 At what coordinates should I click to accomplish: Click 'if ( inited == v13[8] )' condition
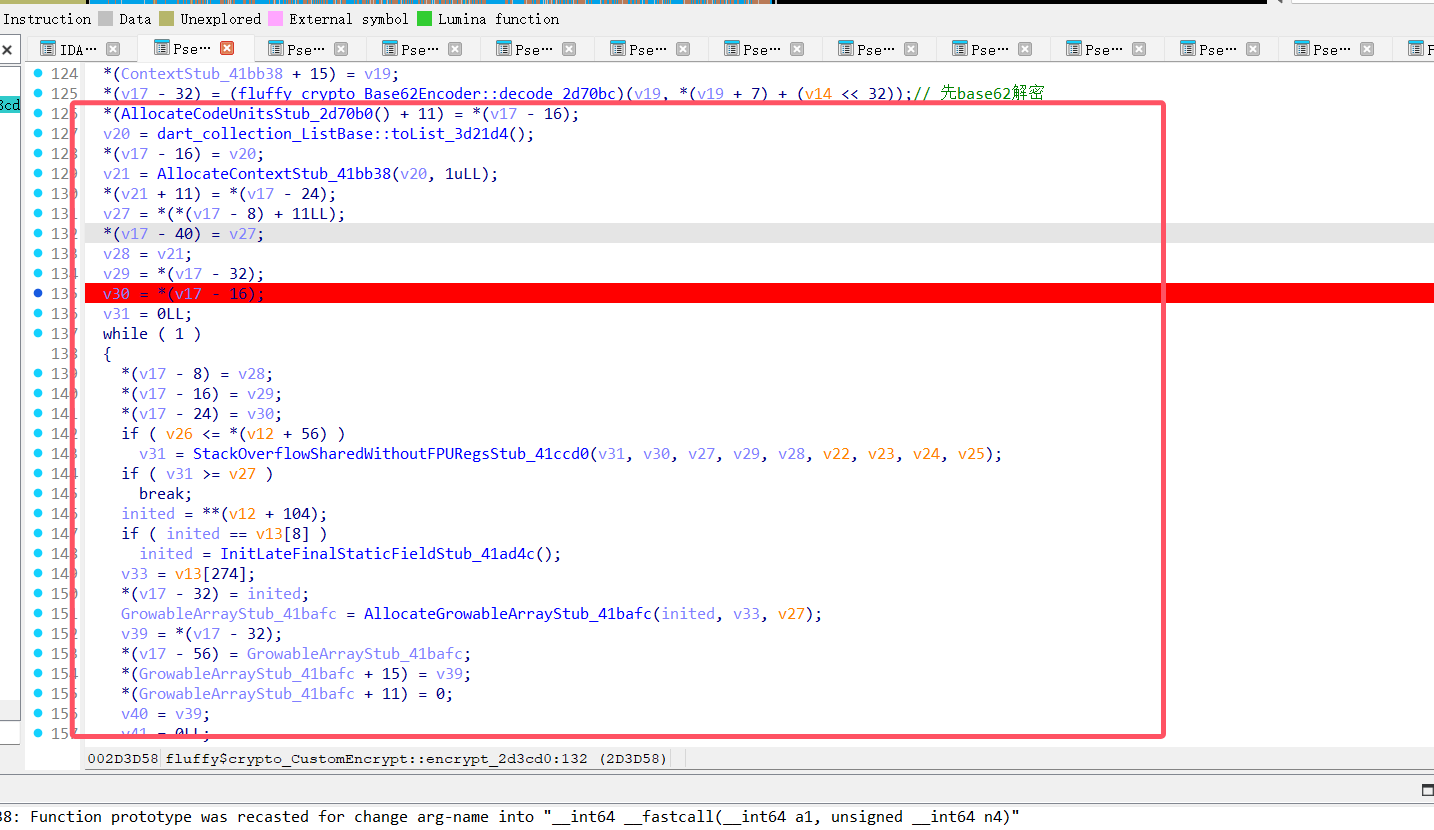(x=225, y=533)
